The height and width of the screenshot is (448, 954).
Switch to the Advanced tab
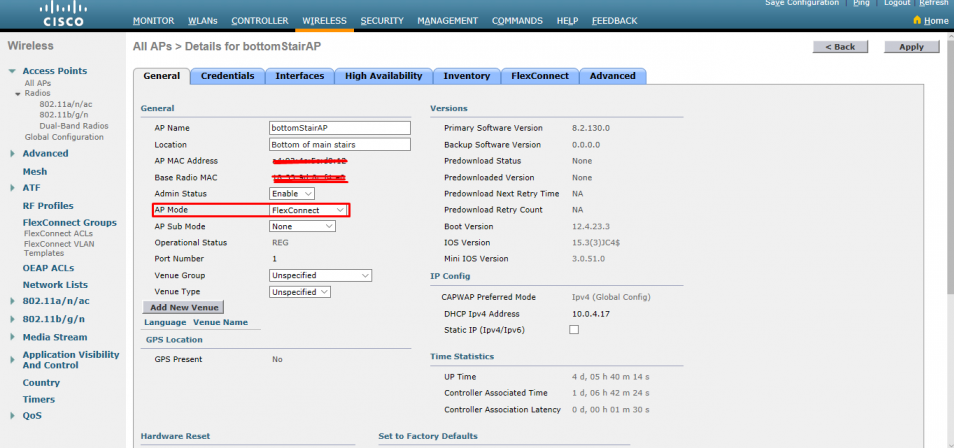point(613,76)
